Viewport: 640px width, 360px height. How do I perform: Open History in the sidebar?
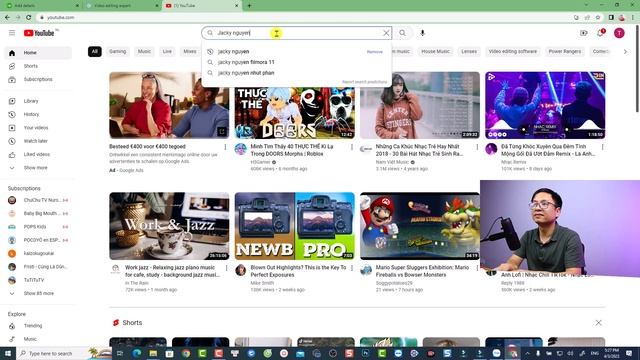click(x=38, y=114)
